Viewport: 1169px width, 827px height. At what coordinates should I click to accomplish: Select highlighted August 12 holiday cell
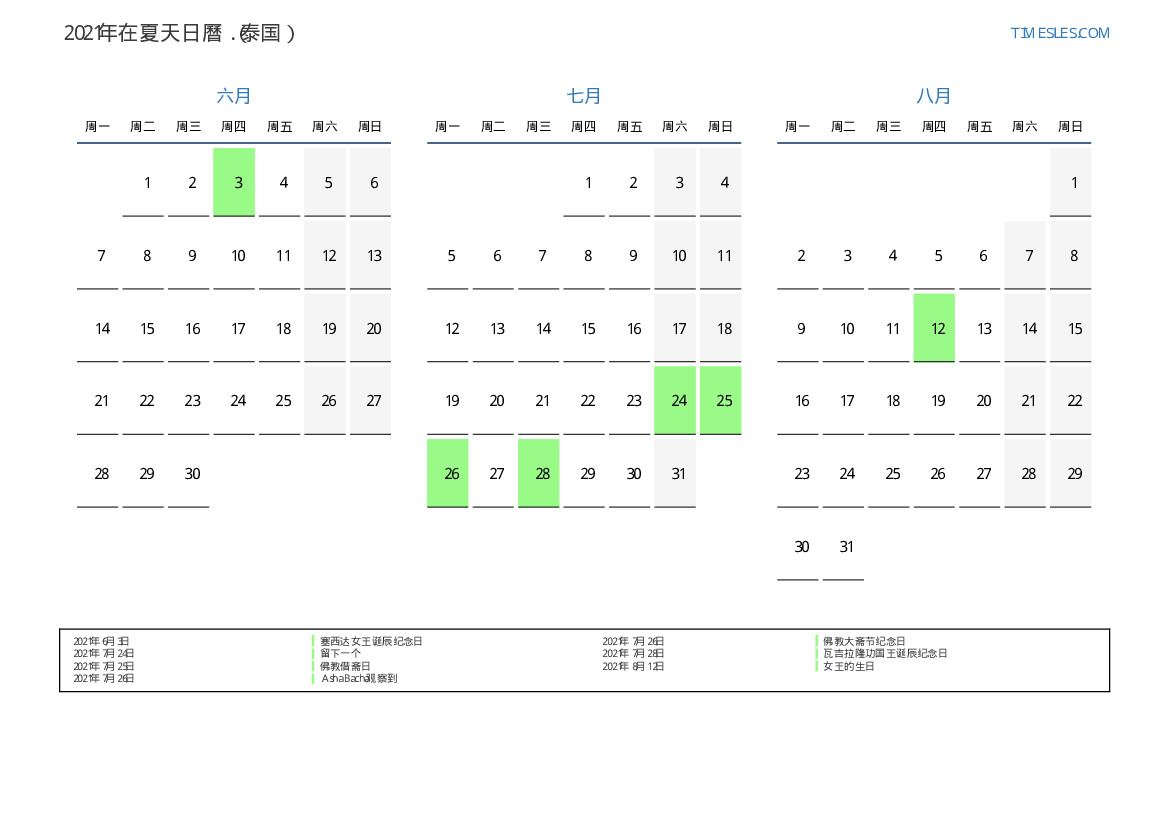click(934, 328)
